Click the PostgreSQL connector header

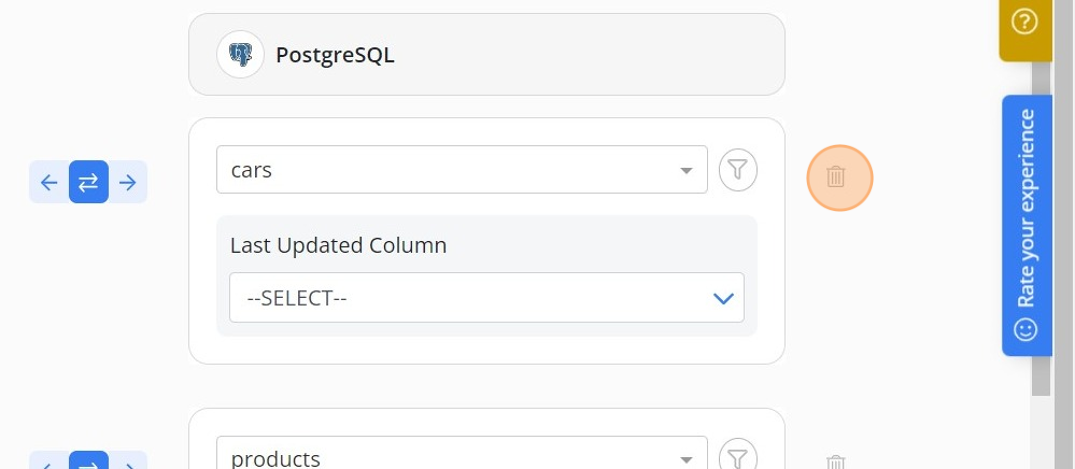486,54
